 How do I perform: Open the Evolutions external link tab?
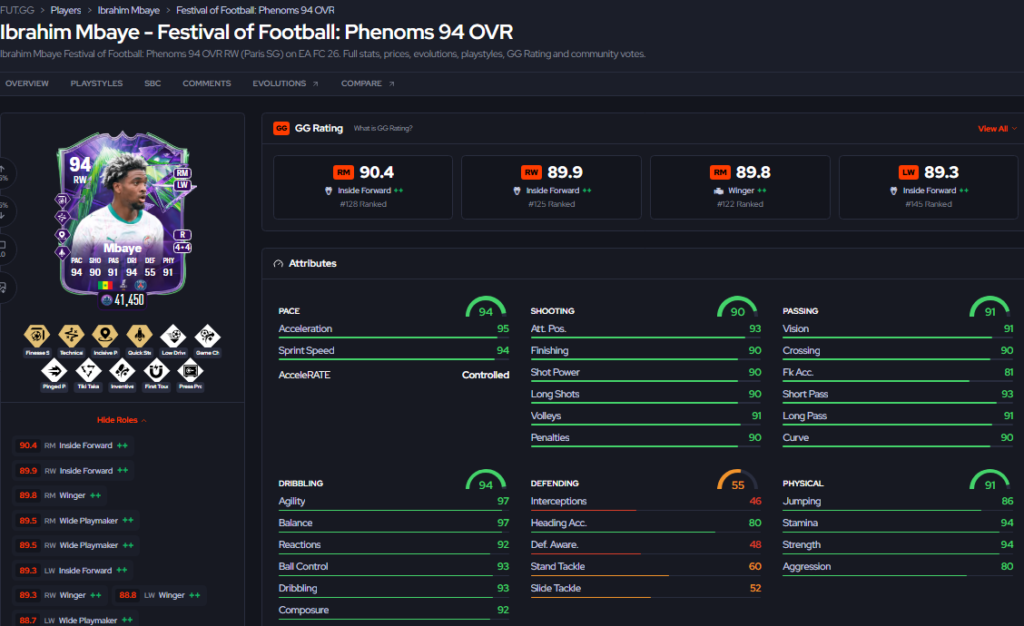(x=285, y=84)
